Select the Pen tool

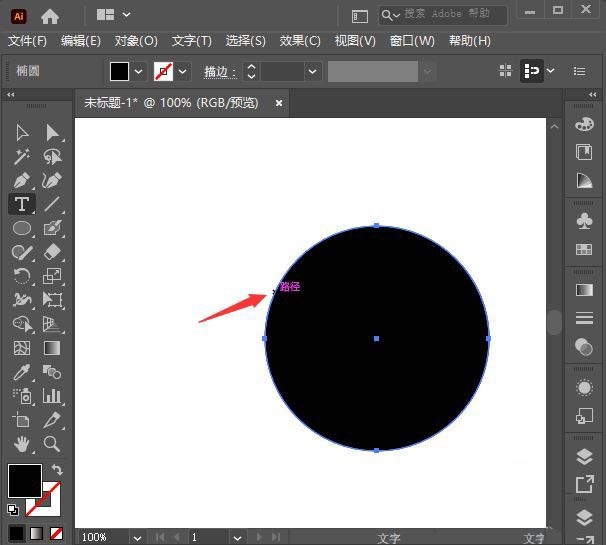tap(22, 181)
